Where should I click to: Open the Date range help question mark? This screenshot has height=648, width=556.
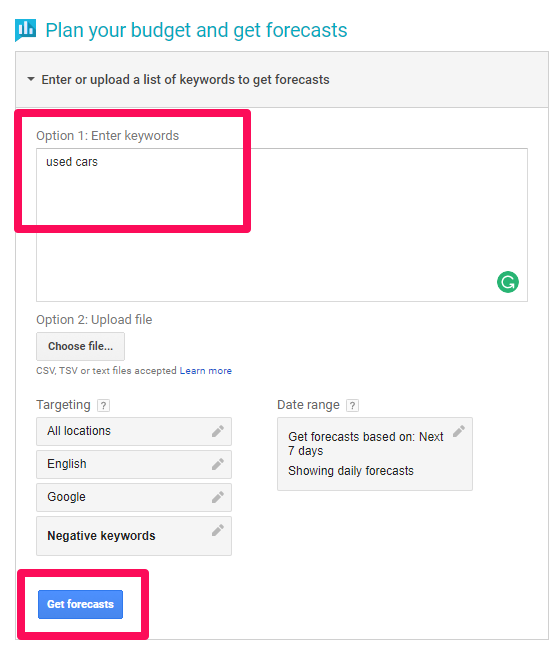pyautogui.click(x=352, y=405)
